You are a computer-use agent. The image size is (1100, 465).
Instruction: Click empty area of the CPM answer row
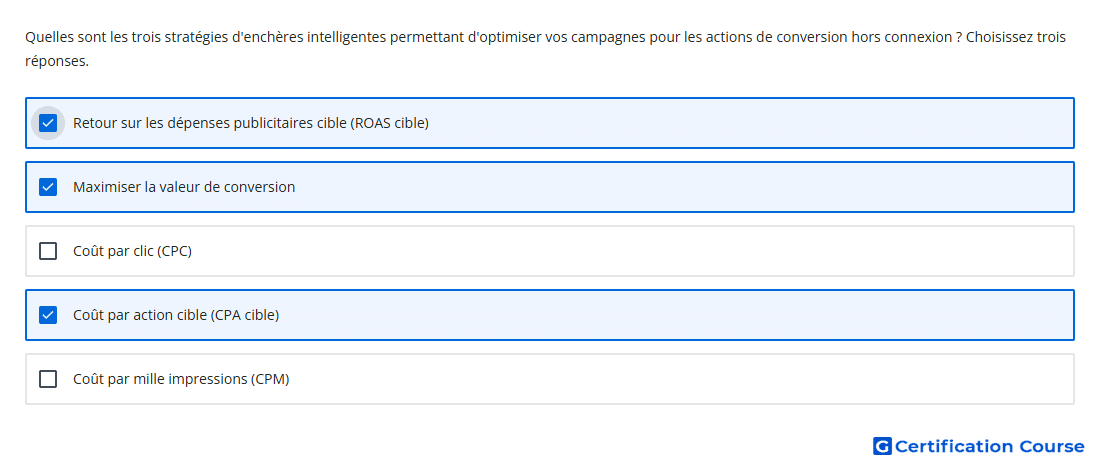click(680, 379)
